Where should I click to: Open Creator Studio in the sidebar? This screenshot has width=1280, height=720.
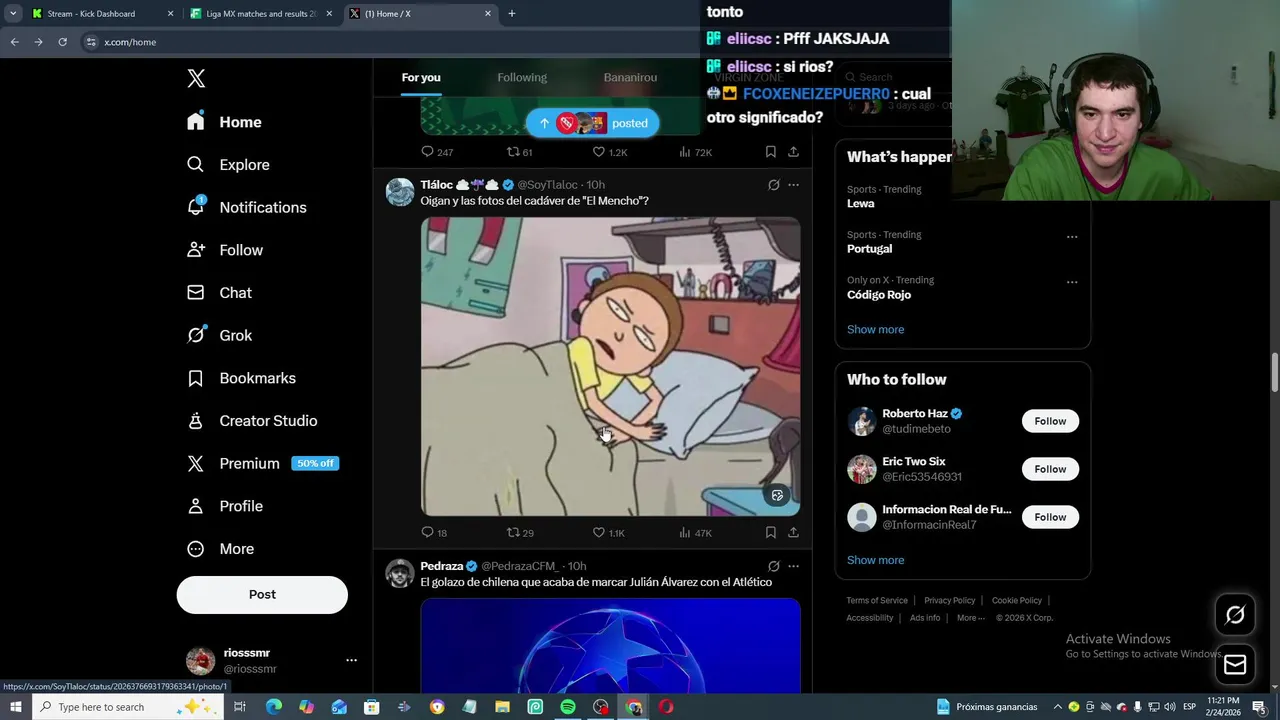(252, 421)
